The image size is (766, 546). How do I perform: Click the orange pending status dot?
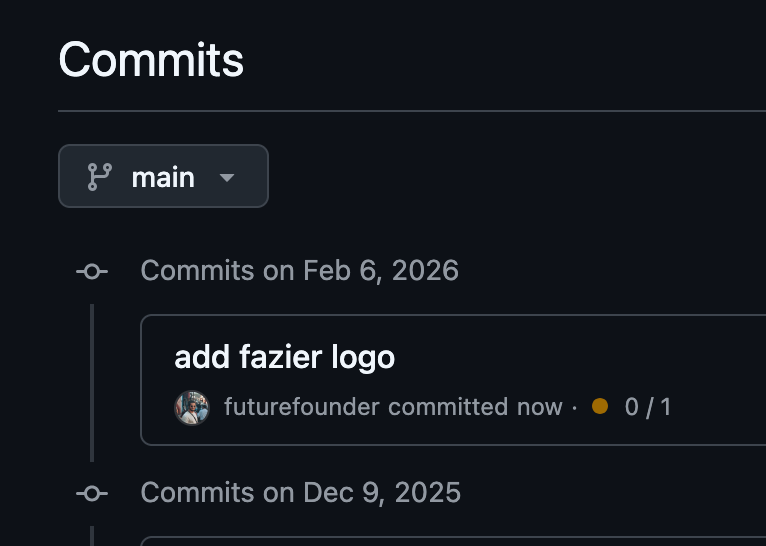pyautogui.click(x=600, y=406)
